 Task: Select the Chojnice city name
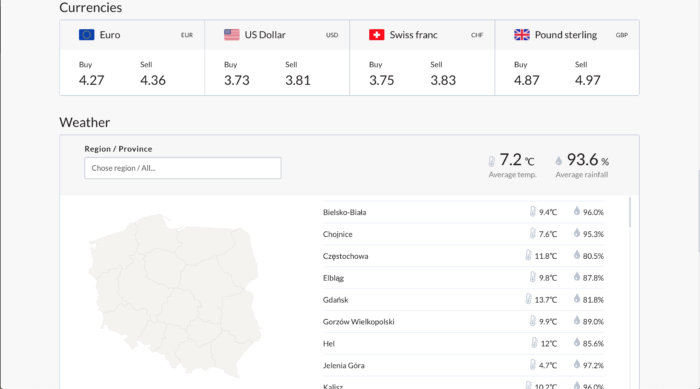pos(338,234)
